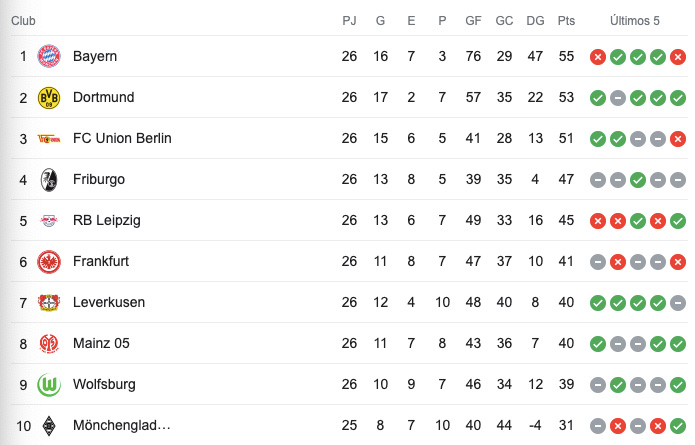
Task: Select the FC Union Berlin name
Action: tap(122, 138)
